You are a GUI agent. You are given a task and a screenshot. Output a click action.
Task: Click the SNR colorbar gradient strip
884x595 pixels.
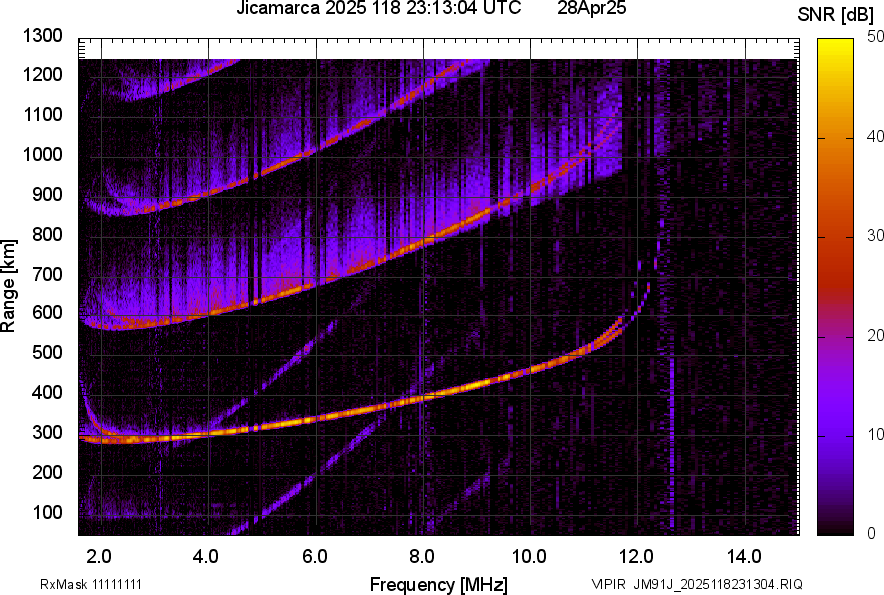pyautogui.click(x=836, y=287)
